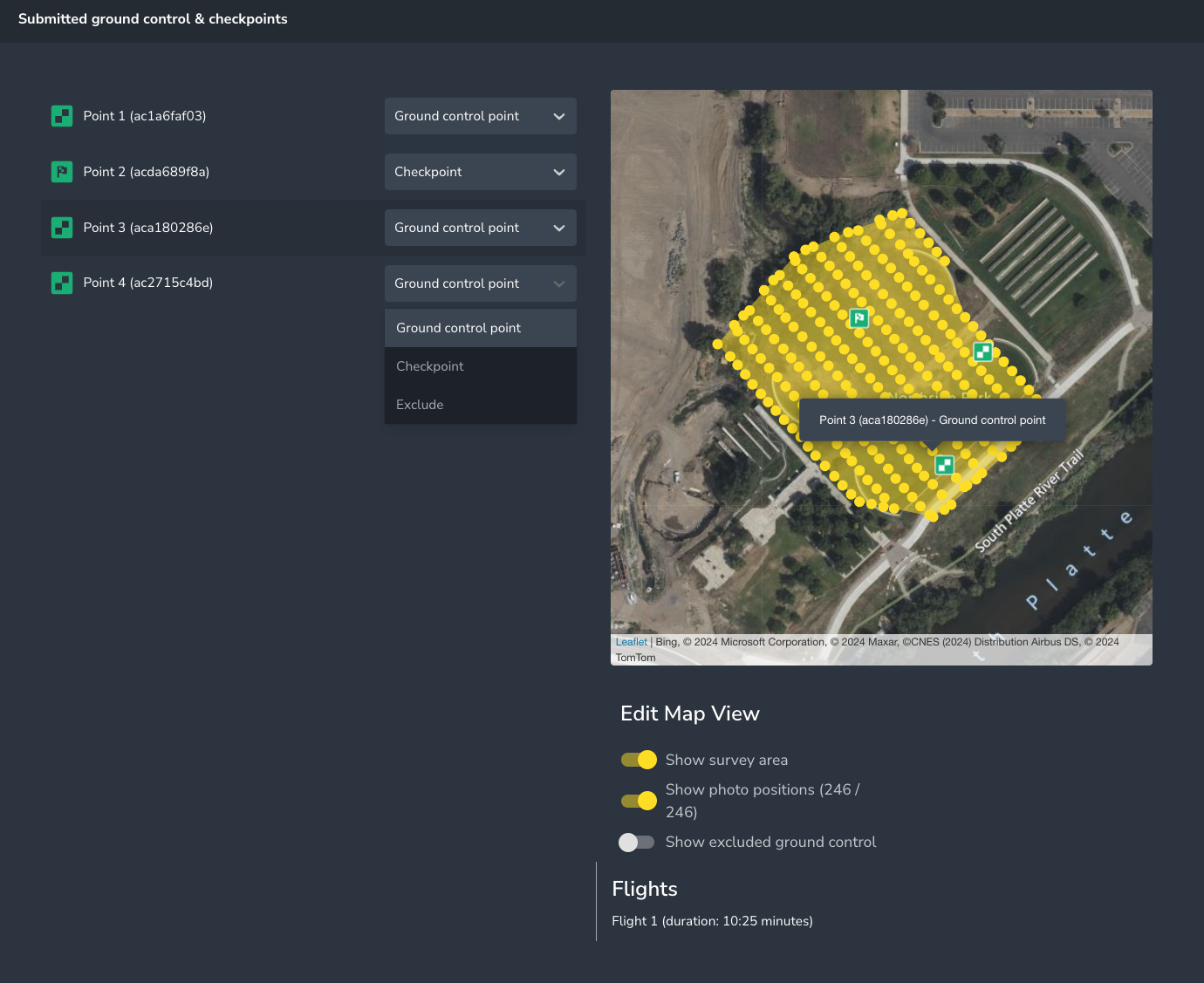
Task: Expand the Point 3 type dropdown
Action: 480,228
